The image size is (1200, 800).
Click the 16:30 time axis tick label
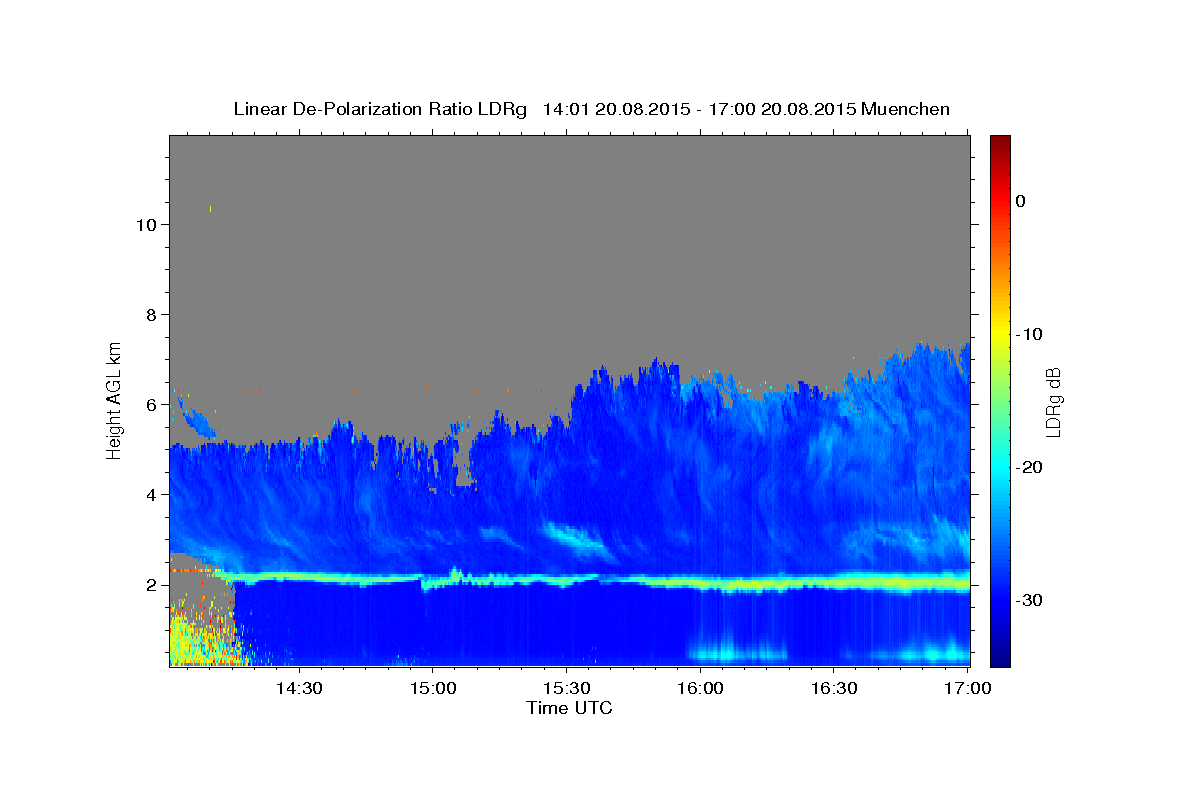(x=834, y=689)
